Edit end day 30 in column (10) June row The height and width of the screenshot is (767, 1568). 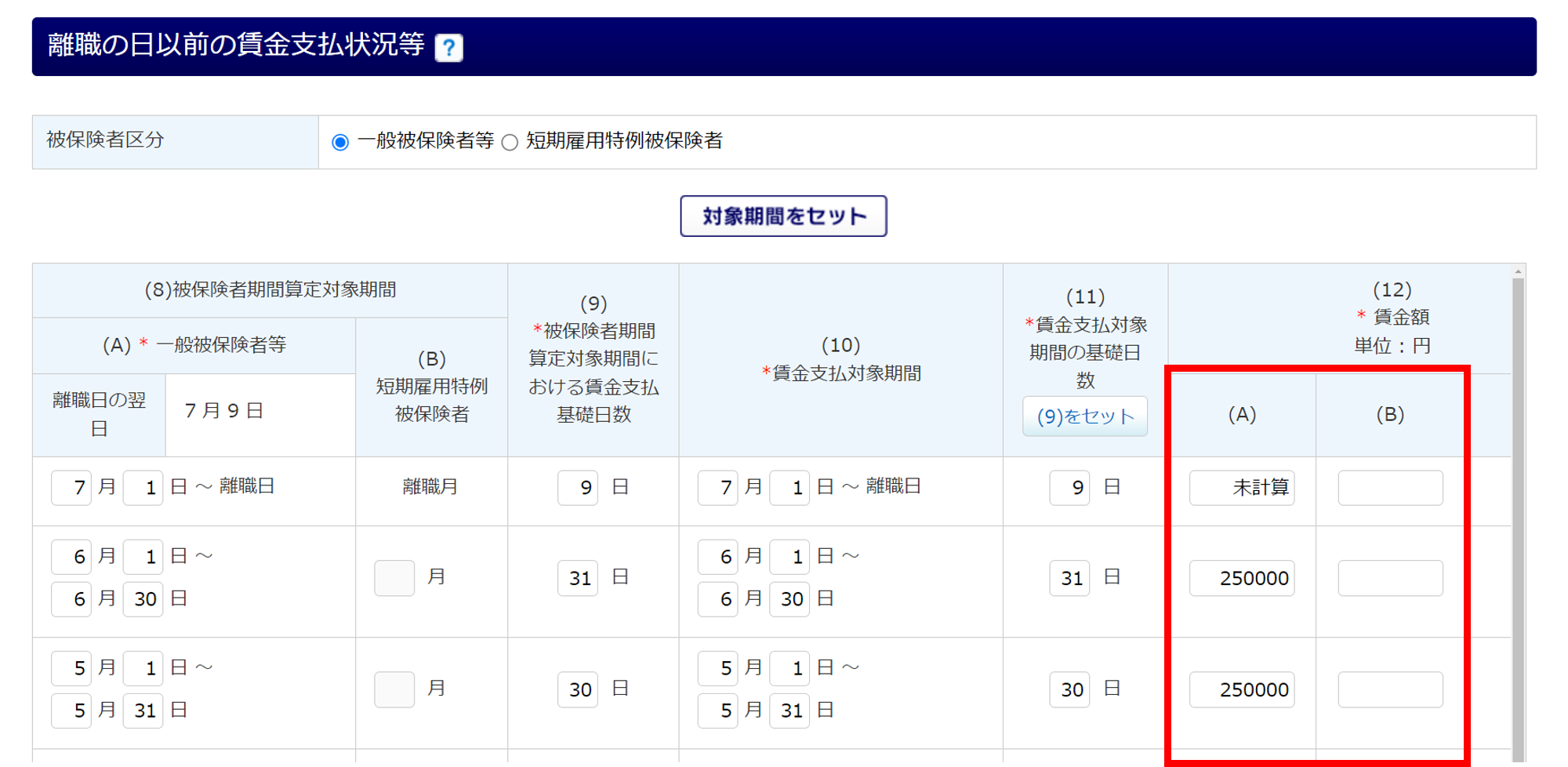click(789, 599)
